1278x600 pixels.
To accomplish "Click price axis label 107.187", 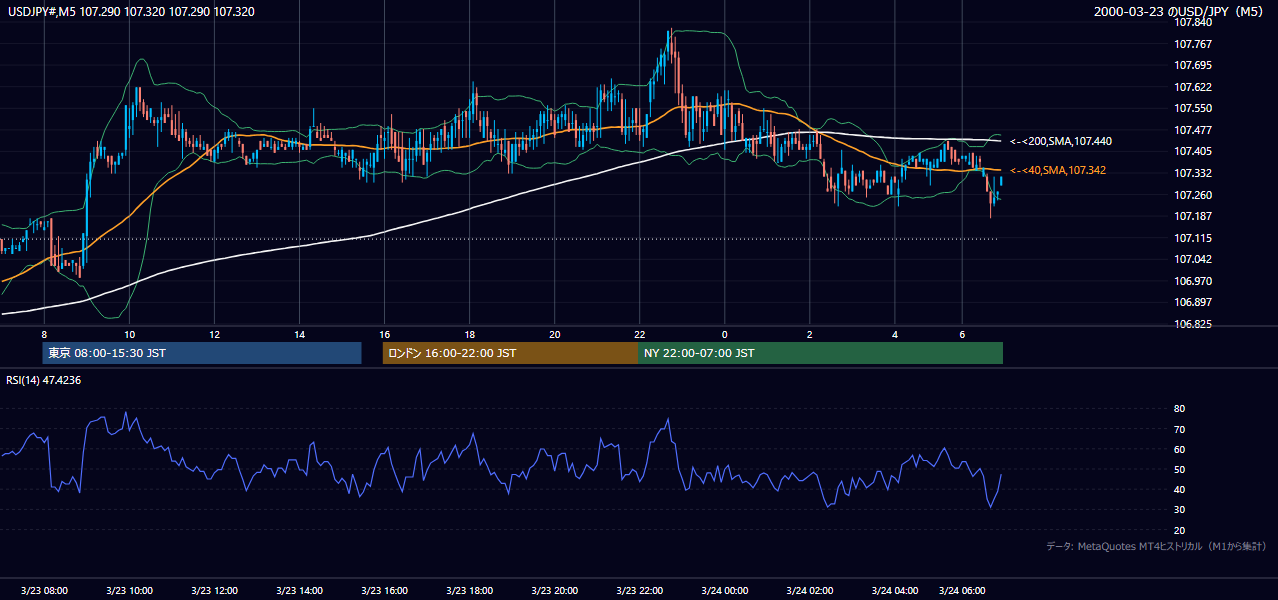I will (x=1193, y=216).
